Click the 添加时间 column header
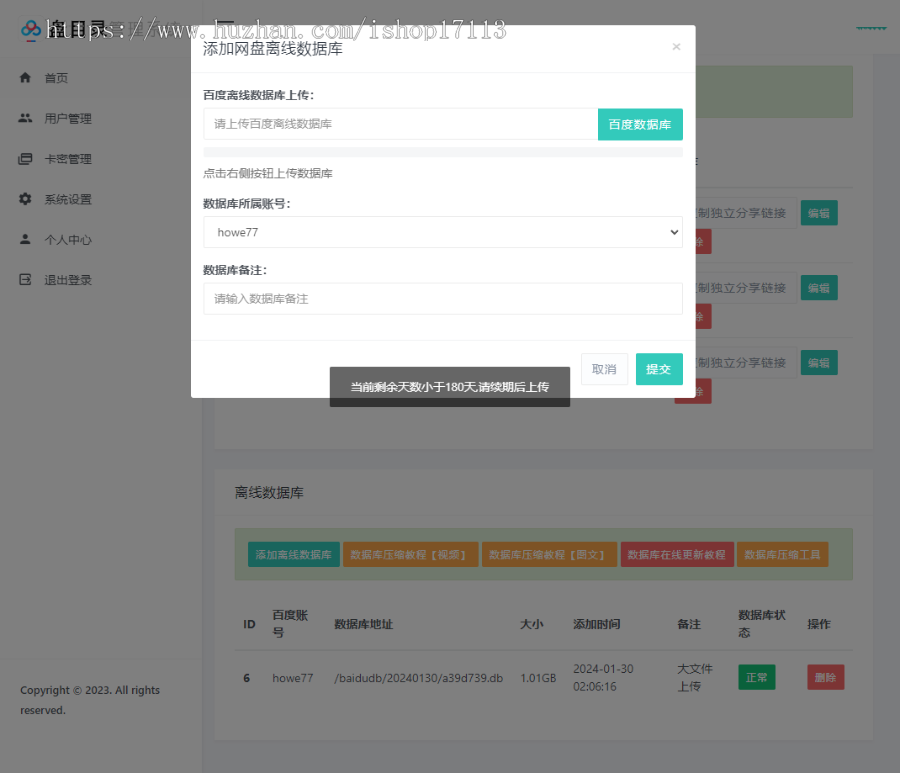This screenshot has height=773, width=900. click(596, 624)
